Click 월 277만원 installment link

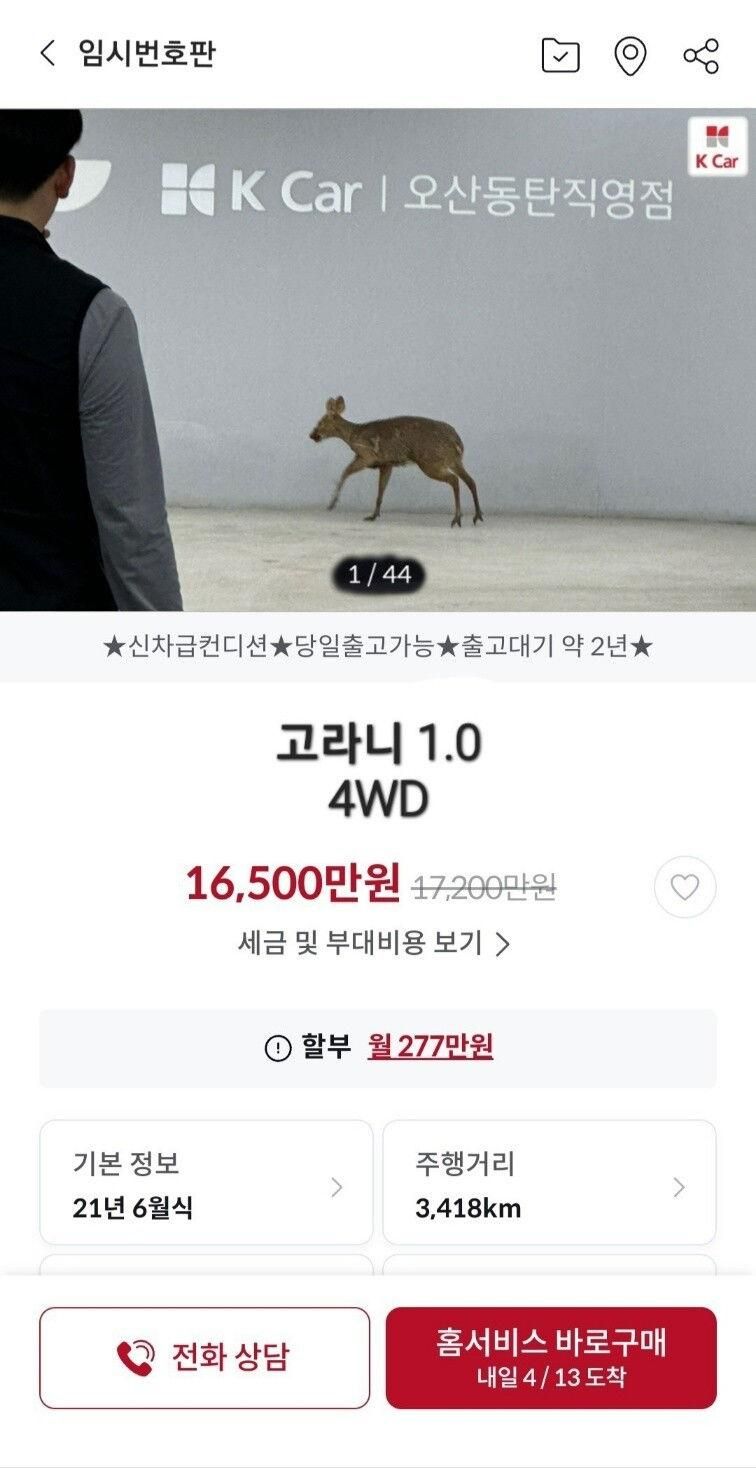(x=430, y=1047)
